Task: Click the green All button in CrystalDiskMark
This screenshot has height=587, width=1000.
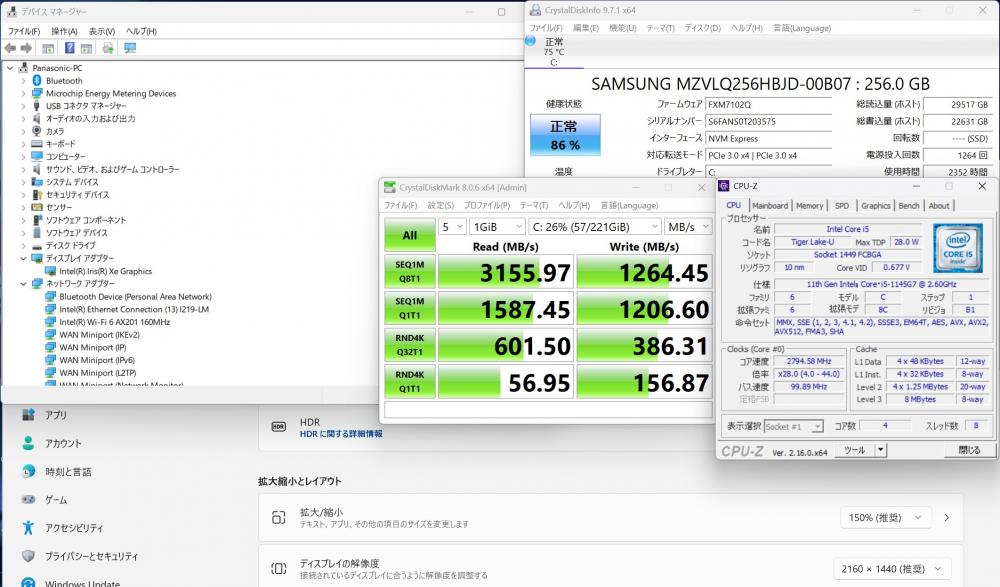Action: click(x=409, y=235)
